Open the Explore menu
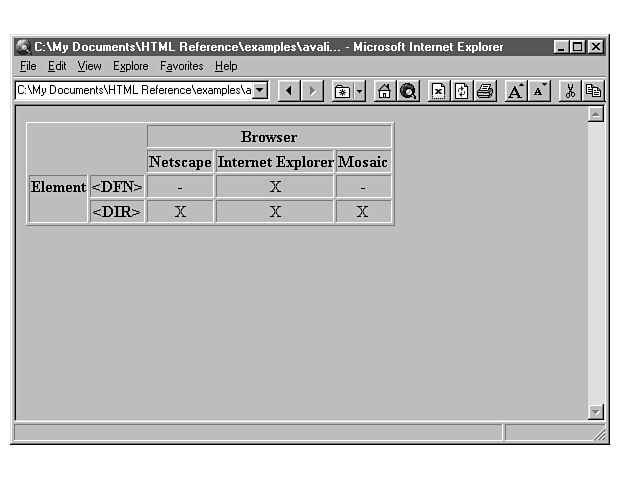Screen dimensions: 640x480 click(130, 66)
